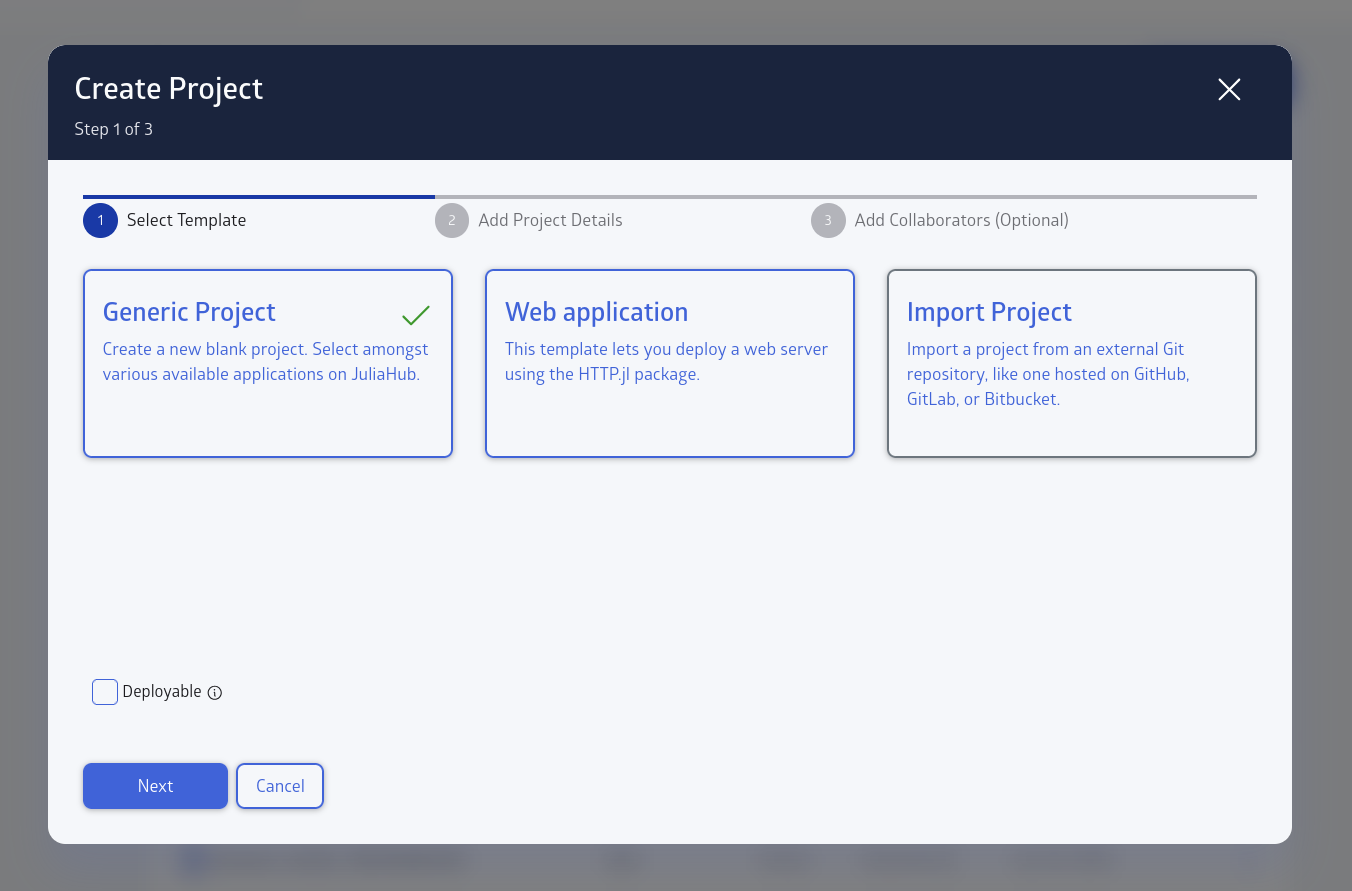Viewport: 1352px width, 891px height.
Task: Cancel project creation
Action: [x=280, y=786]
